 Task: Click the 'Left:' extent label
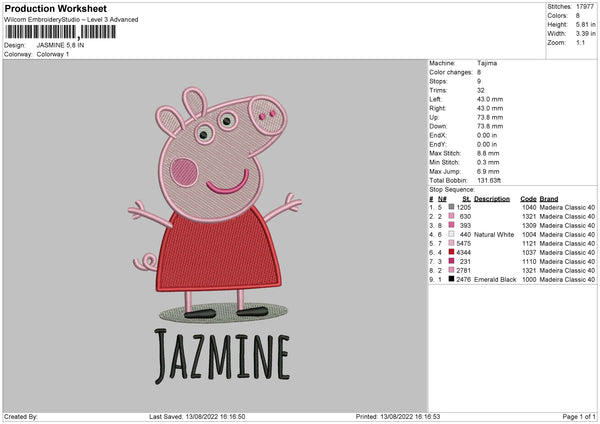435,99
